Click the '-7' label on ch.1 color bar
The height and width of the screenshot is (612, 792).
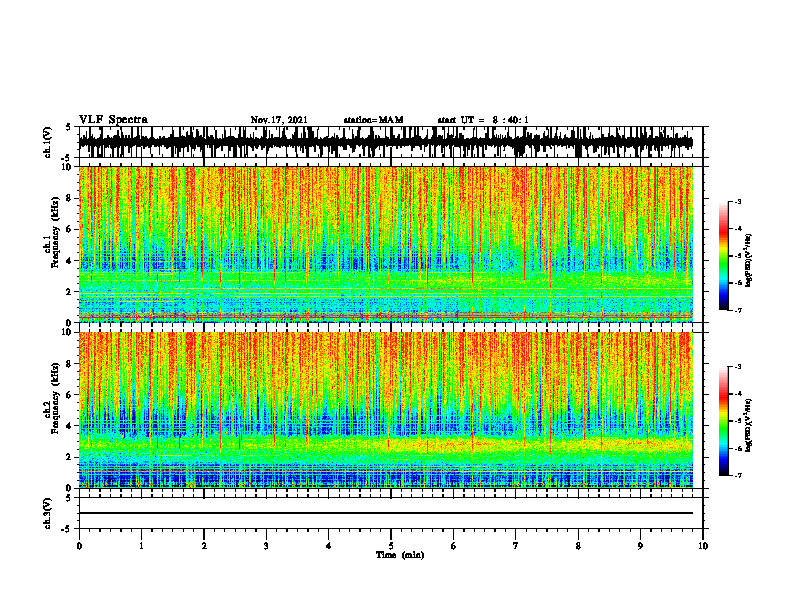point(737,310)
